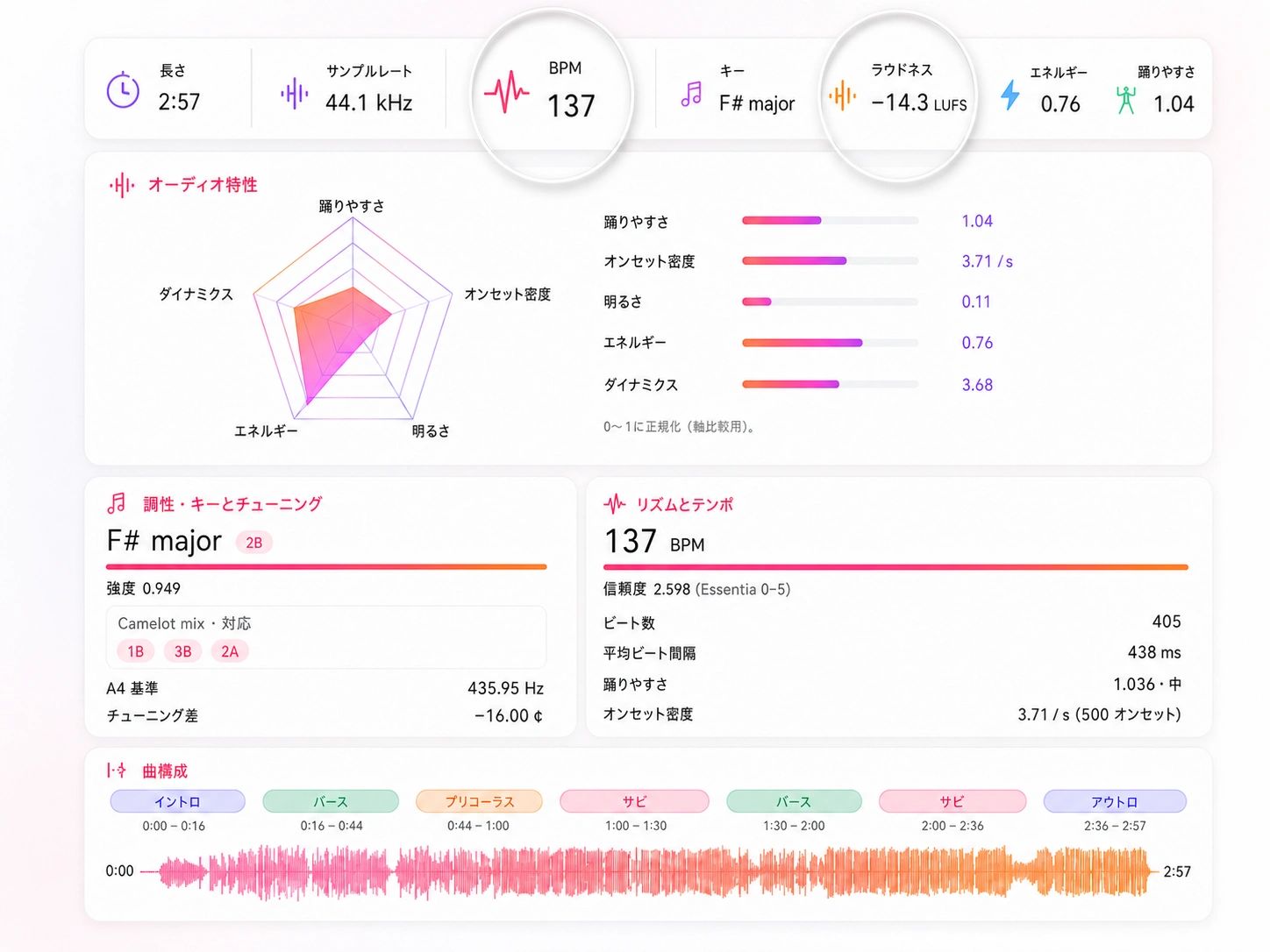
Task: Jump to the first バース section 0:16 – 0:44
Action: (x=331, y=801)
